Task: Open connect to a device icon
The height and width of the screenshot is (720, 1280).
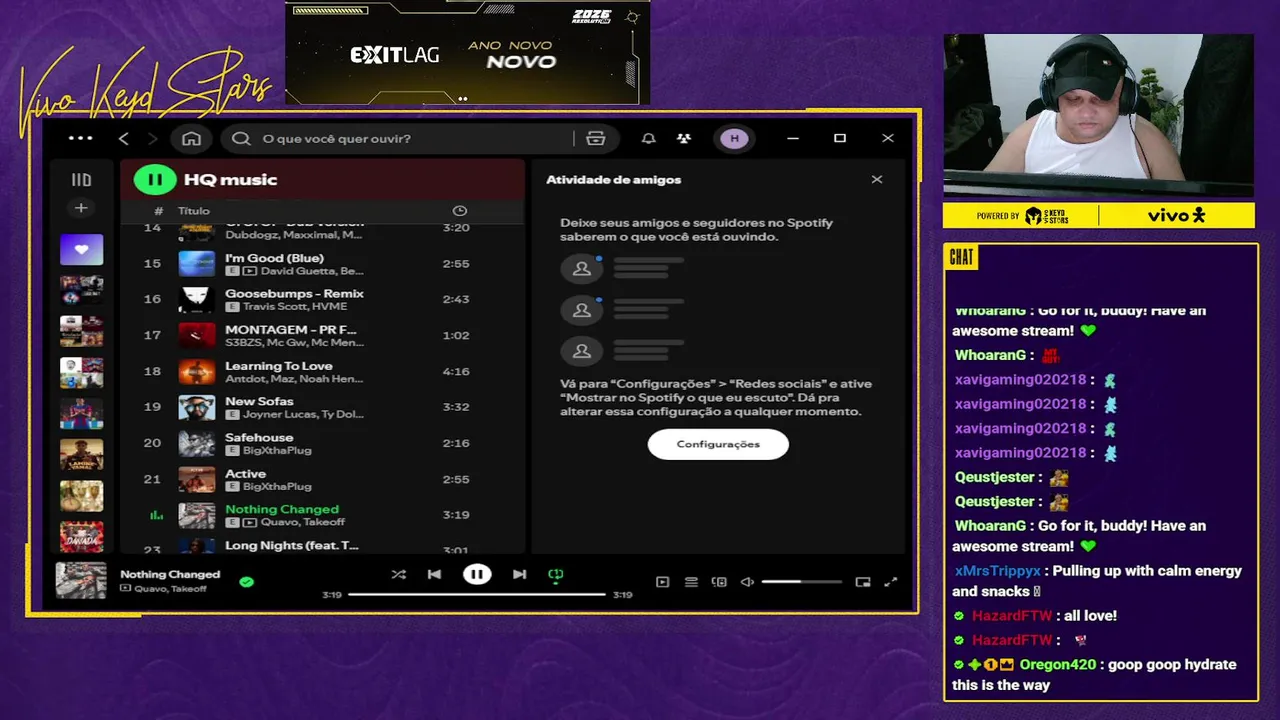Action: tap(719, 582)
